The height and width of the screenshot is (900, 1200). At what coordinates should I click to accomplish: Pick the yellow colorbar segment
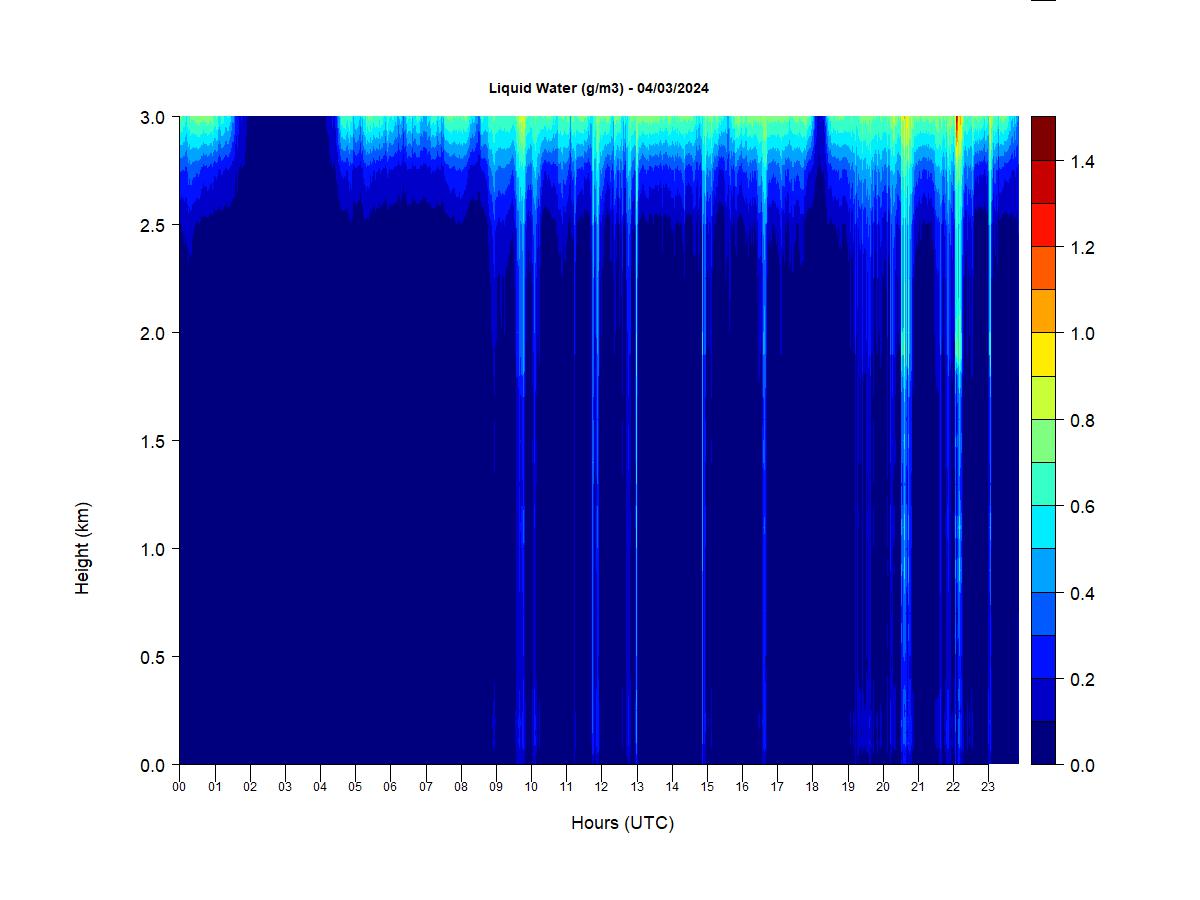point(1043,354)
